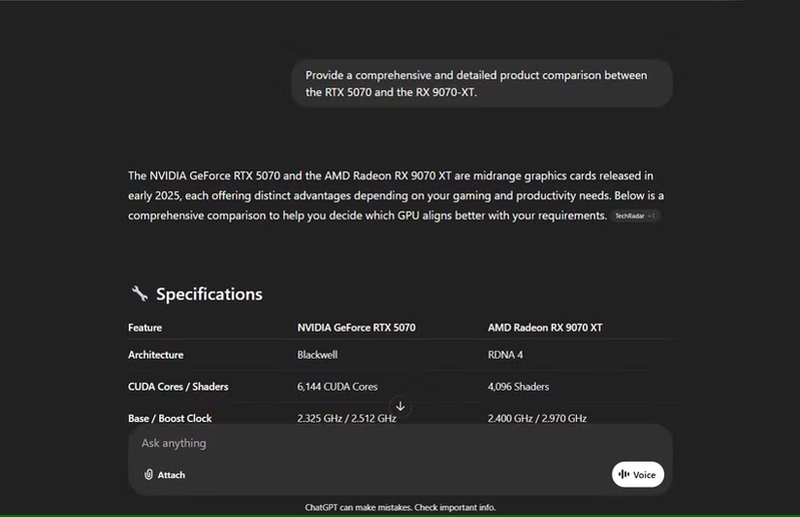This screenshot has height=517, width=800.
Task: Select the AMD Radeon RX 9070 XT column header
Action: tap(544, 327)
